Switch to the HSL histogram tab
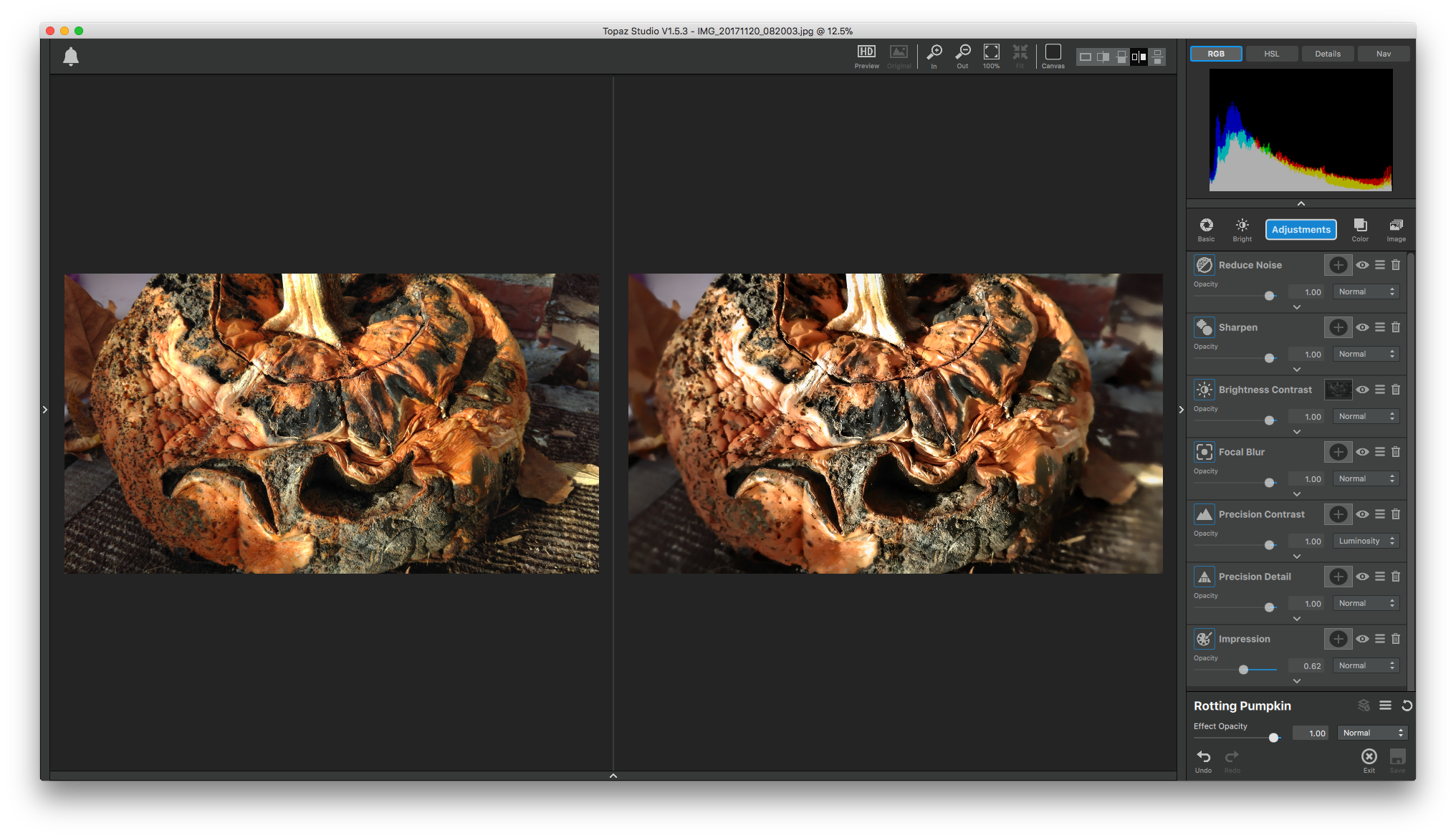This screenshot has width=1456, height=838. [1271, 54]
